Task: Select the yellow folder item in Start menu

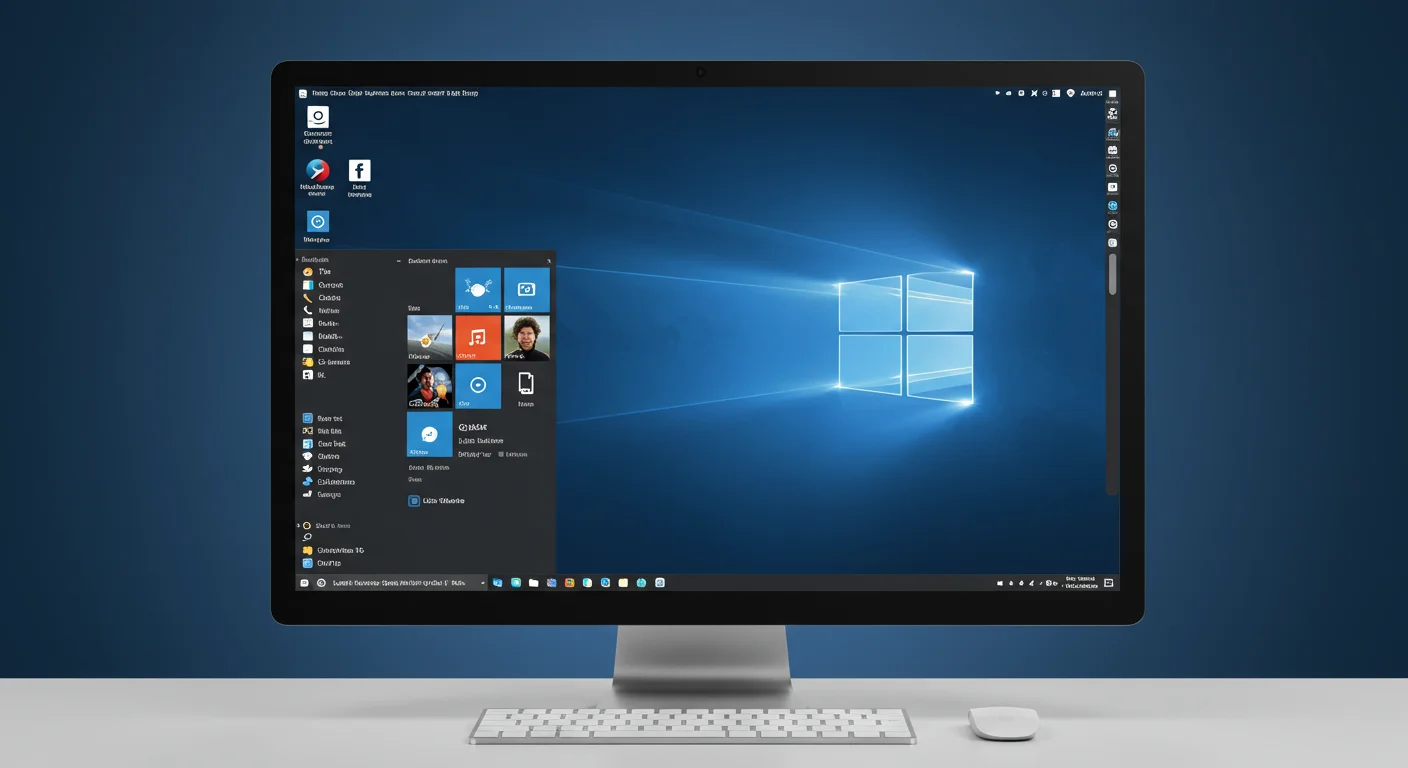Action: pos(308,550)
